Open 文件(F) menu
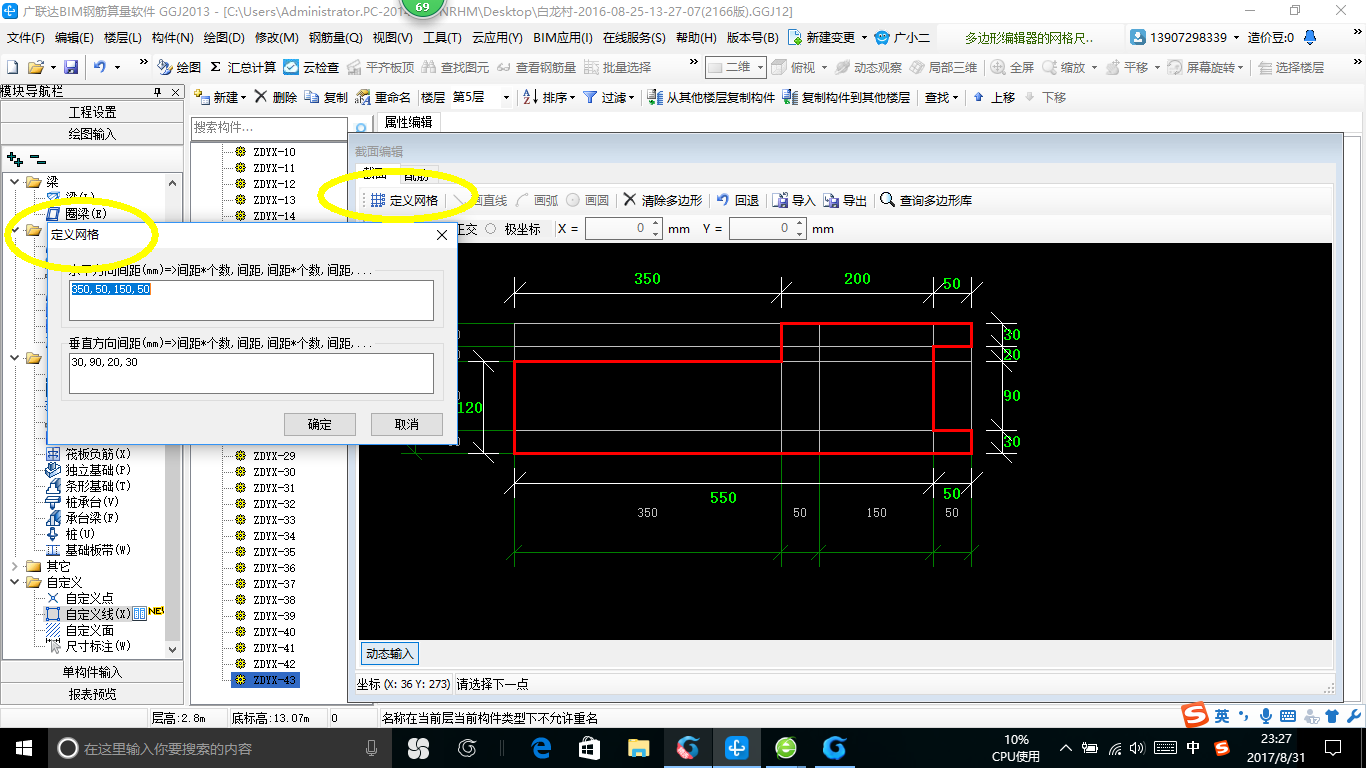This screenshot has width=1366, height=768. click(x=26, y=37)
